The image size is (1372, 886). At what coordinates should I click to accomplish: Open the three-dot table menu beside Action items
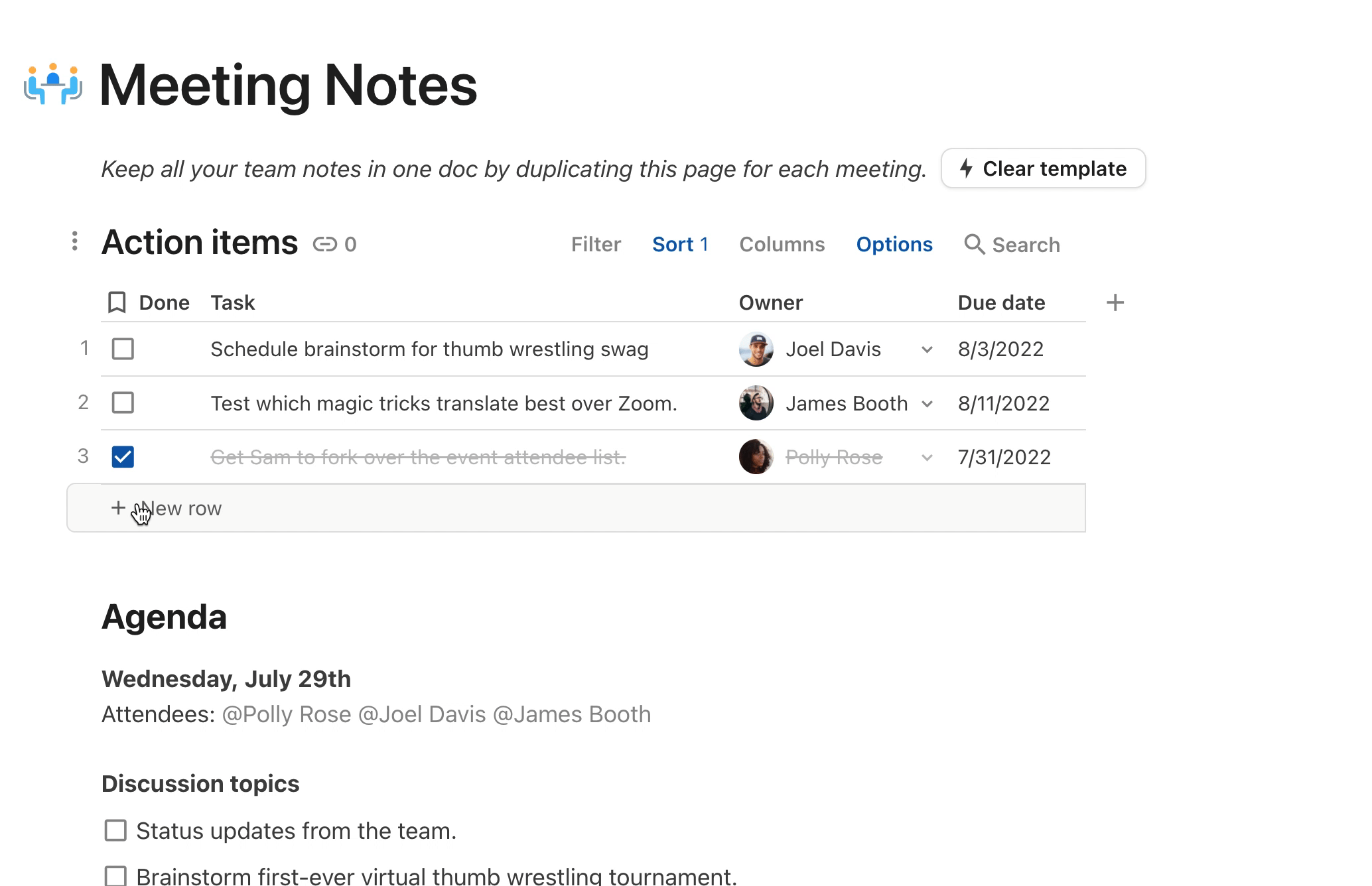[75, 241]
